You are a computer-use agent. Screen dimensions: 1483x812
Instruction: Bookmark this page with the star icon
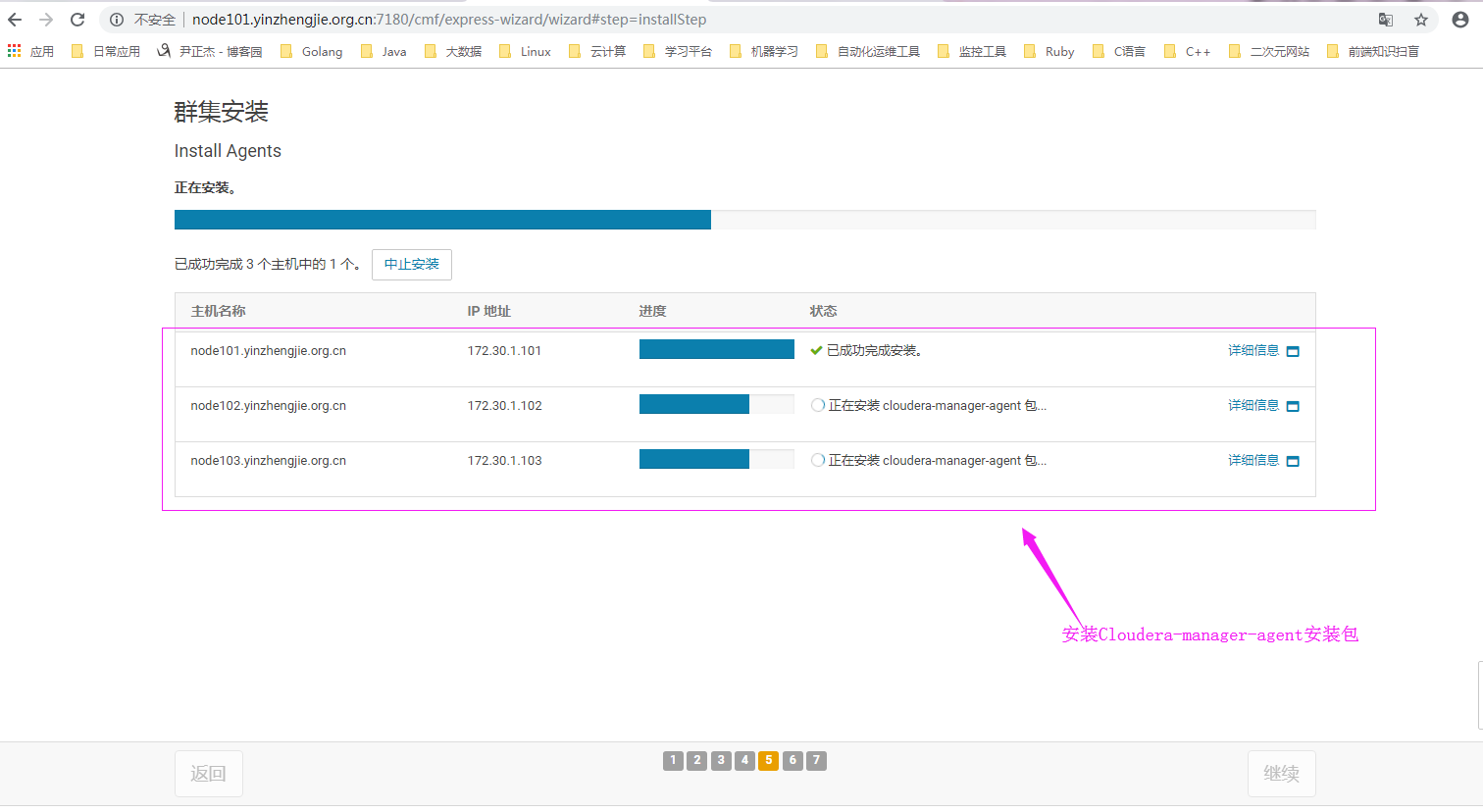(x=1421, y=20)
